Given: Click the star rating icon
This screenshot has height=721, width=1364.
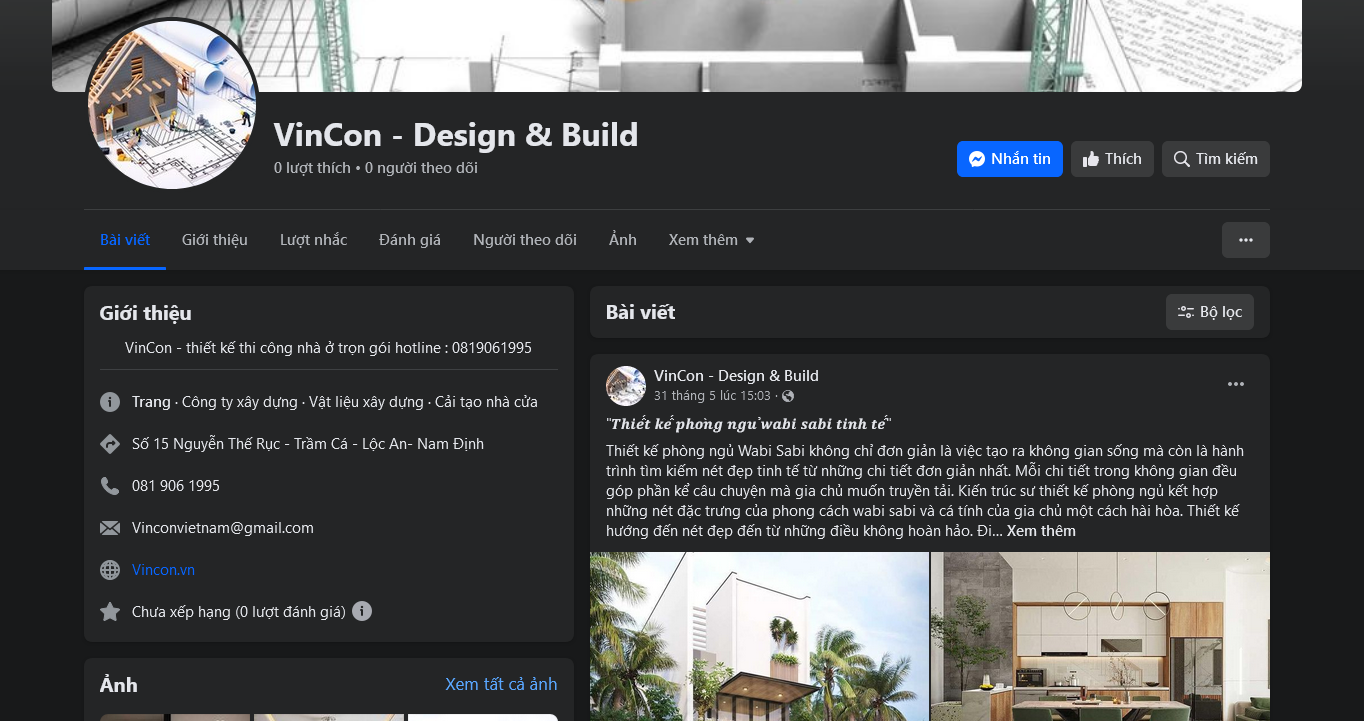Looking at the screenshot, I should click(x=110, y=612).
